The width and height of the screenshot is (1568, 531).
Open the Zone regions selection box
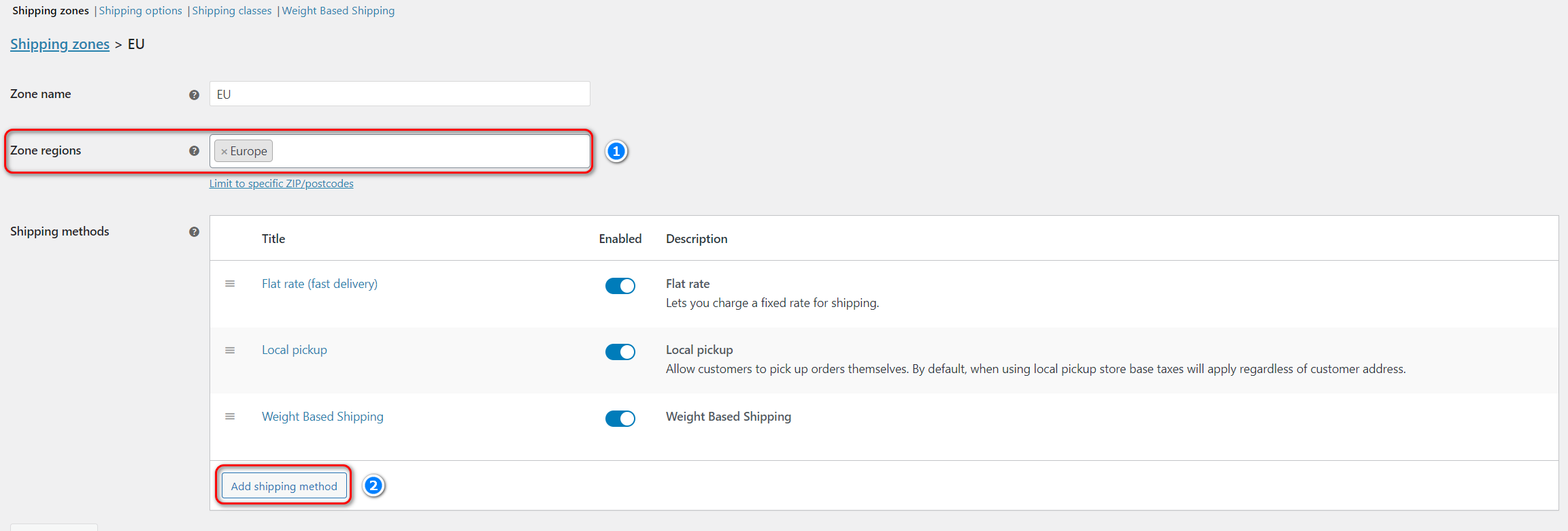point(429,151)
